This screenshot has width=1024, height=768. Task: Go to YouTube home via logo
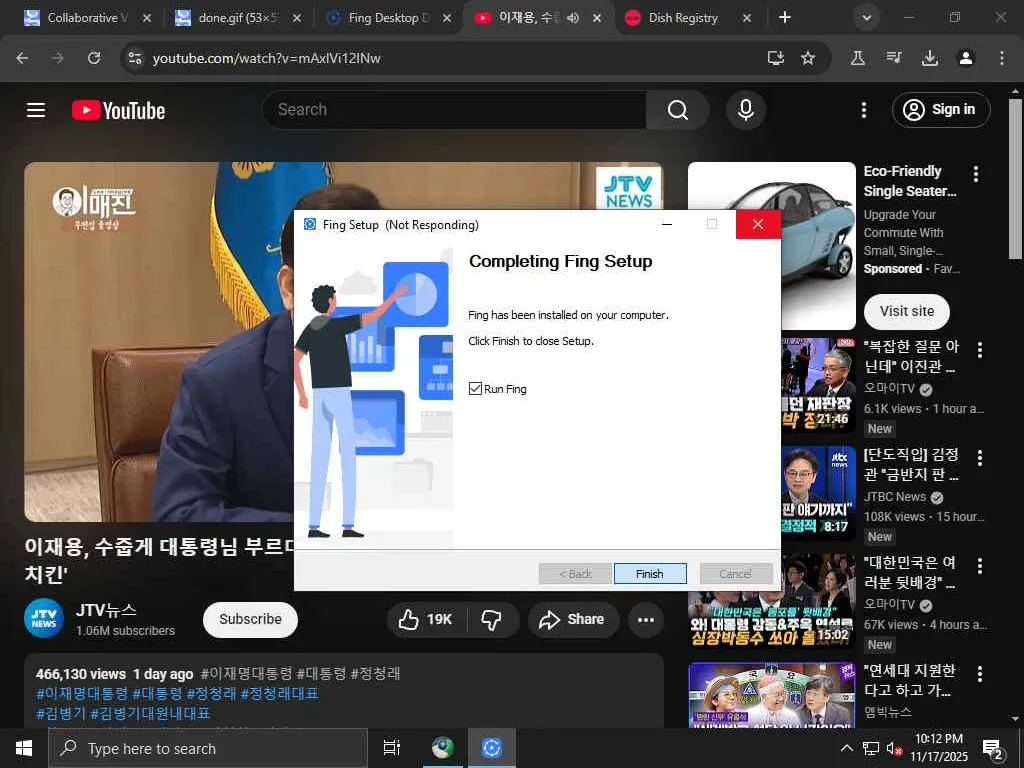pyautogui.click(x=118, y=110)
